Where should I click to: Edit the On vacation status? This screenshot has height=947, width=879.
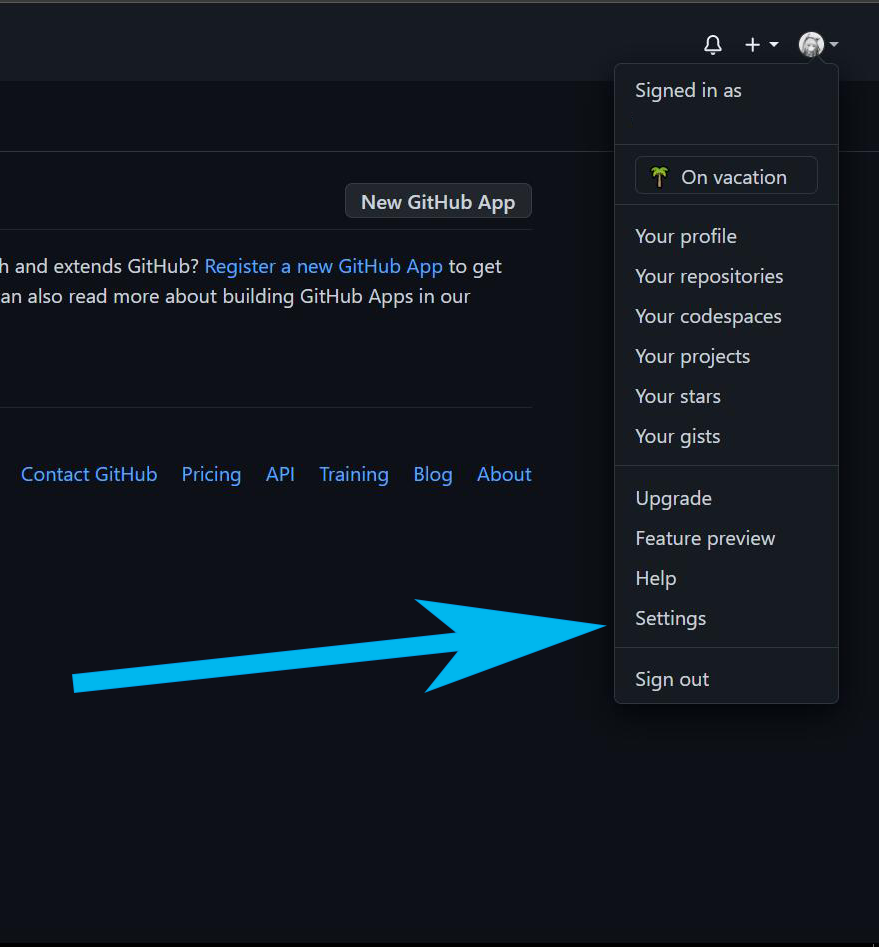coord(726,176)
